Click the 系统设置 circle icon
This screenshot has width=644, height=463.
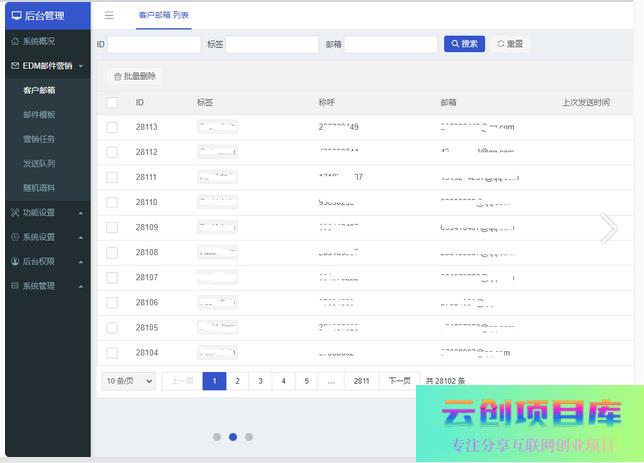[x=15, y=237]
